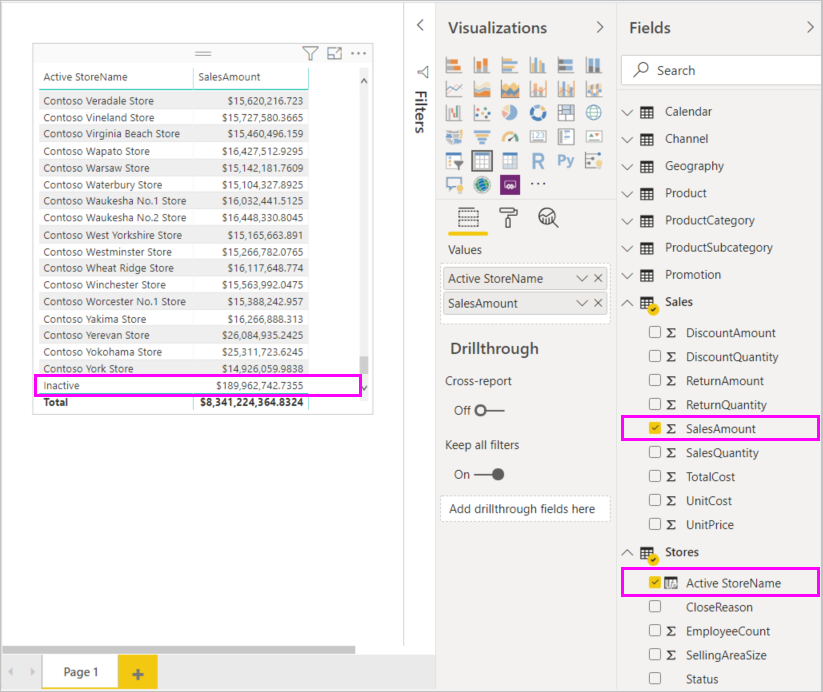Switch to the Page 1 tab
Screen dimensions: 823x692
[79, 672]
